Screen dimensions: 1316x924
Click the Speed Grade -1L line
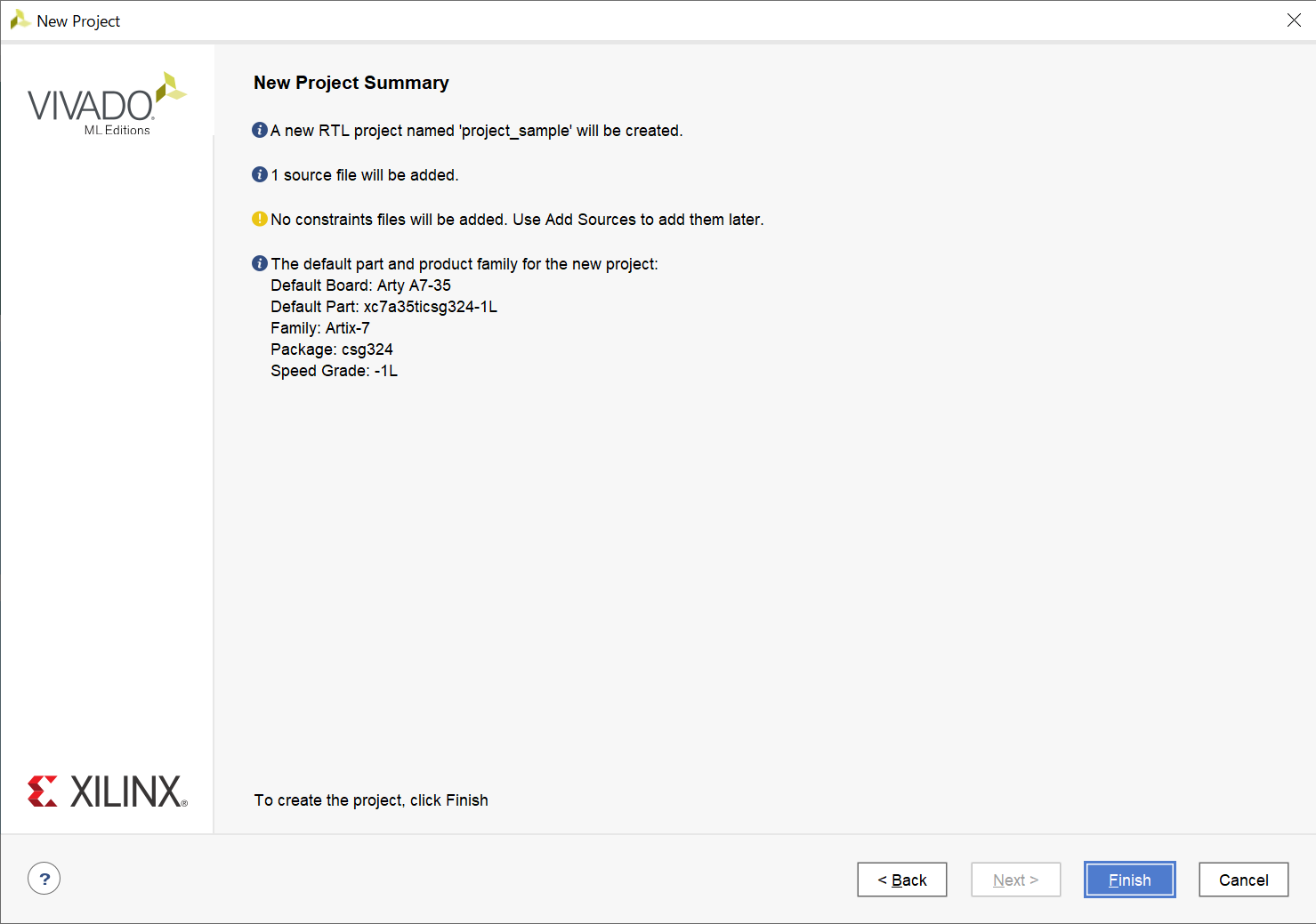coord(334,371)
